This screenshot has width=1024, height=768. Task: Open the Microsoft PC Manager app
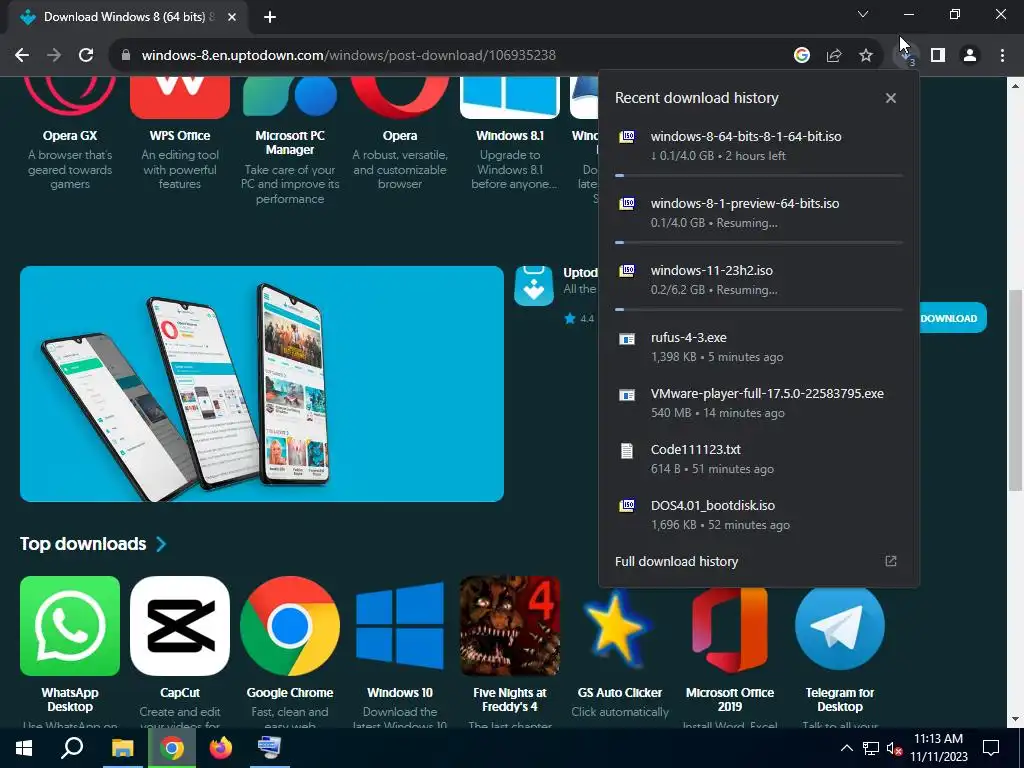[x=290, y=141]
